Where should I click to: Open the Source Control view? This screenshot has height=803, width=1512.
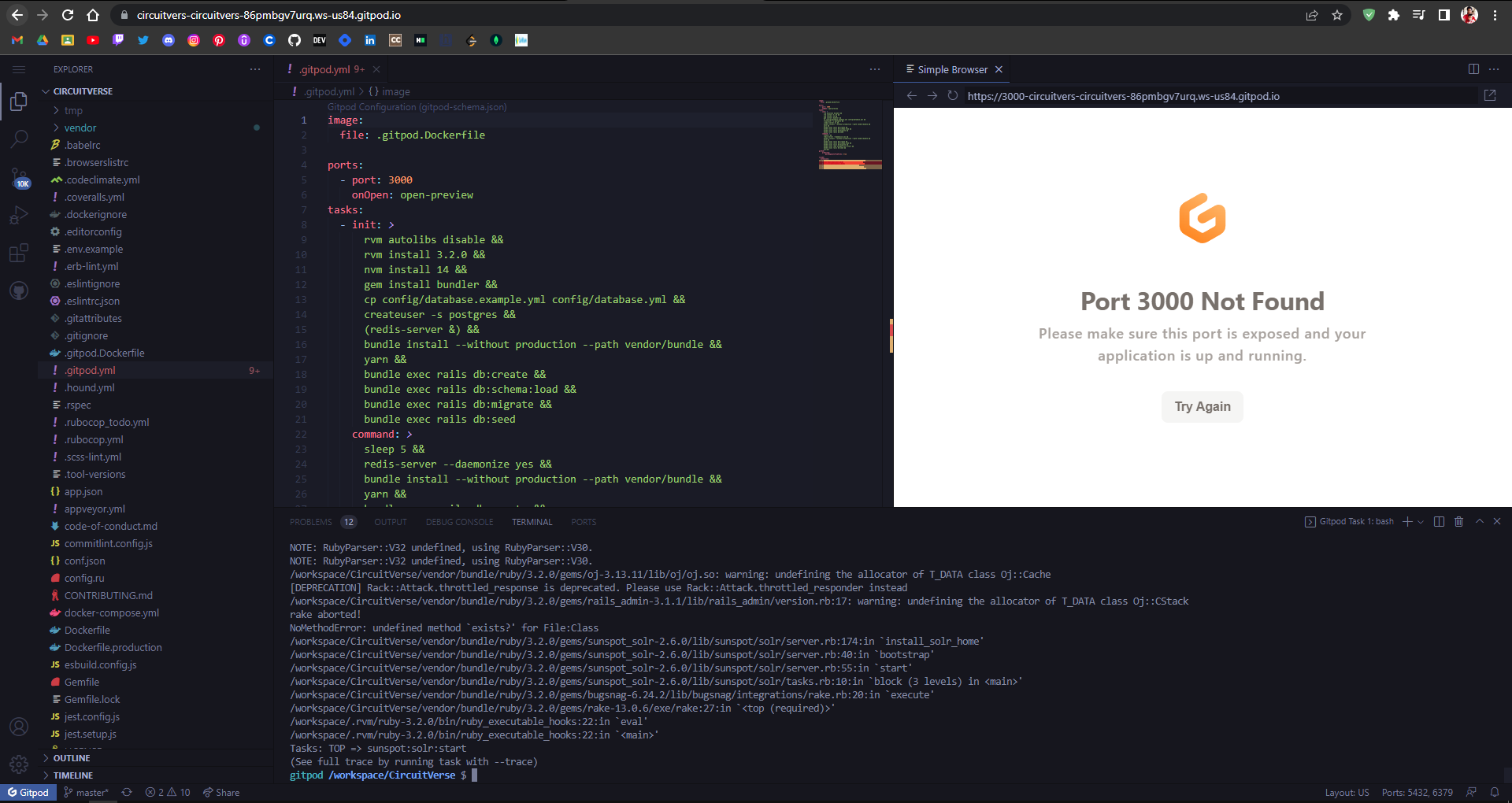click(x=18, y=177)
